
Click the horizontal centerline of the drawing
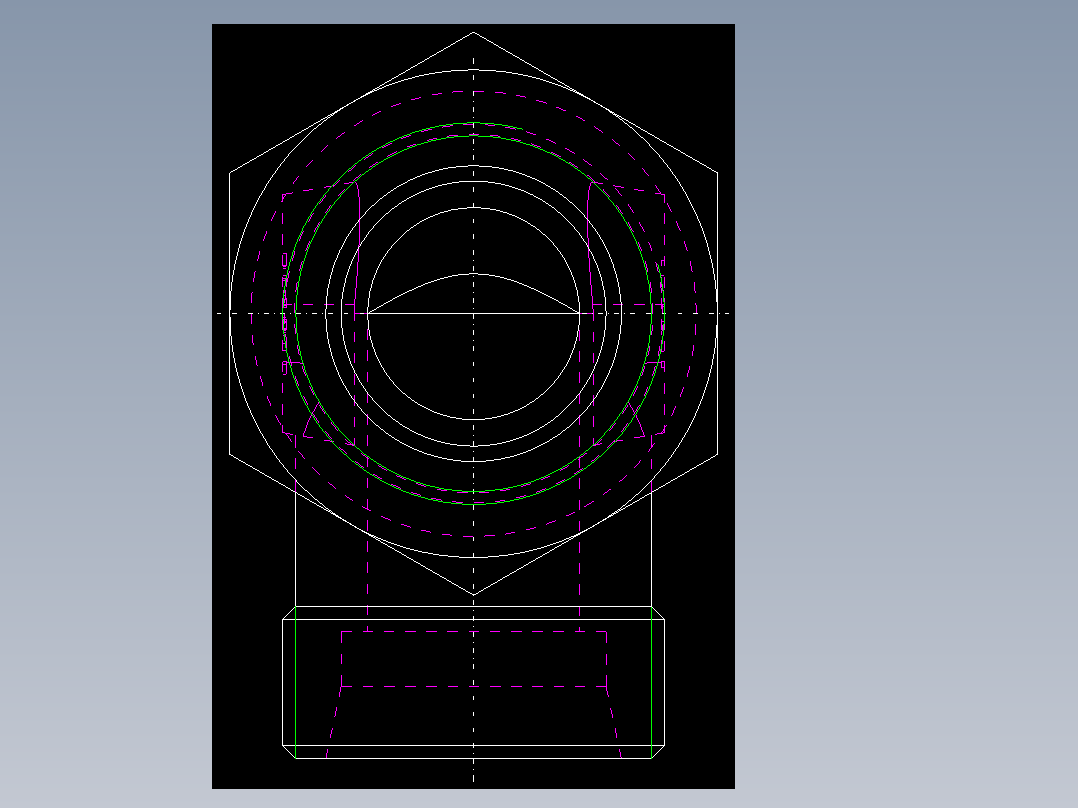click(250, 311)
